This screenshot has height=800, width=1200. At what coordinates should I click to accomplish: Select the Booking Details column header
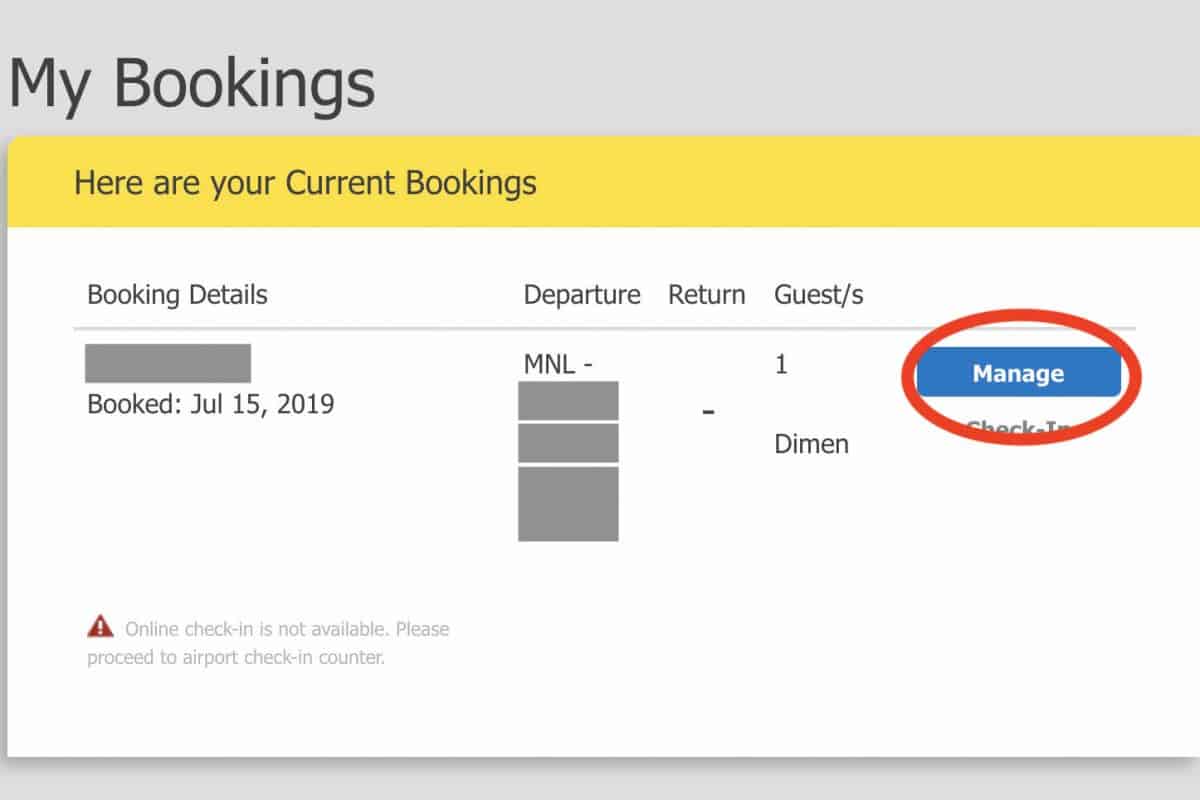pos(177,295)
